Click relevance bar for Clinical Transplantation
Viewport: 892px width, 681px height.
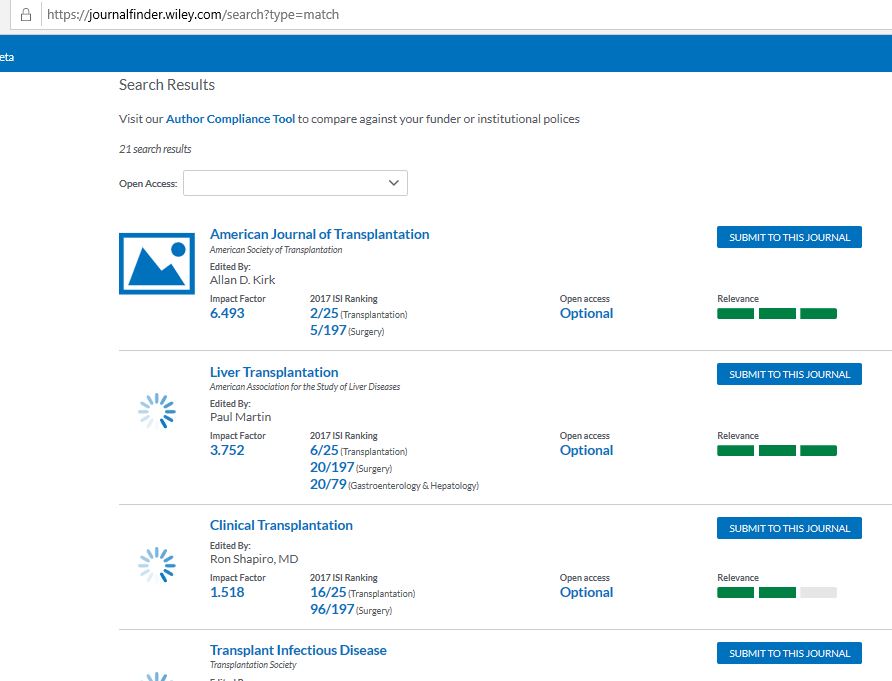(777, 592)
